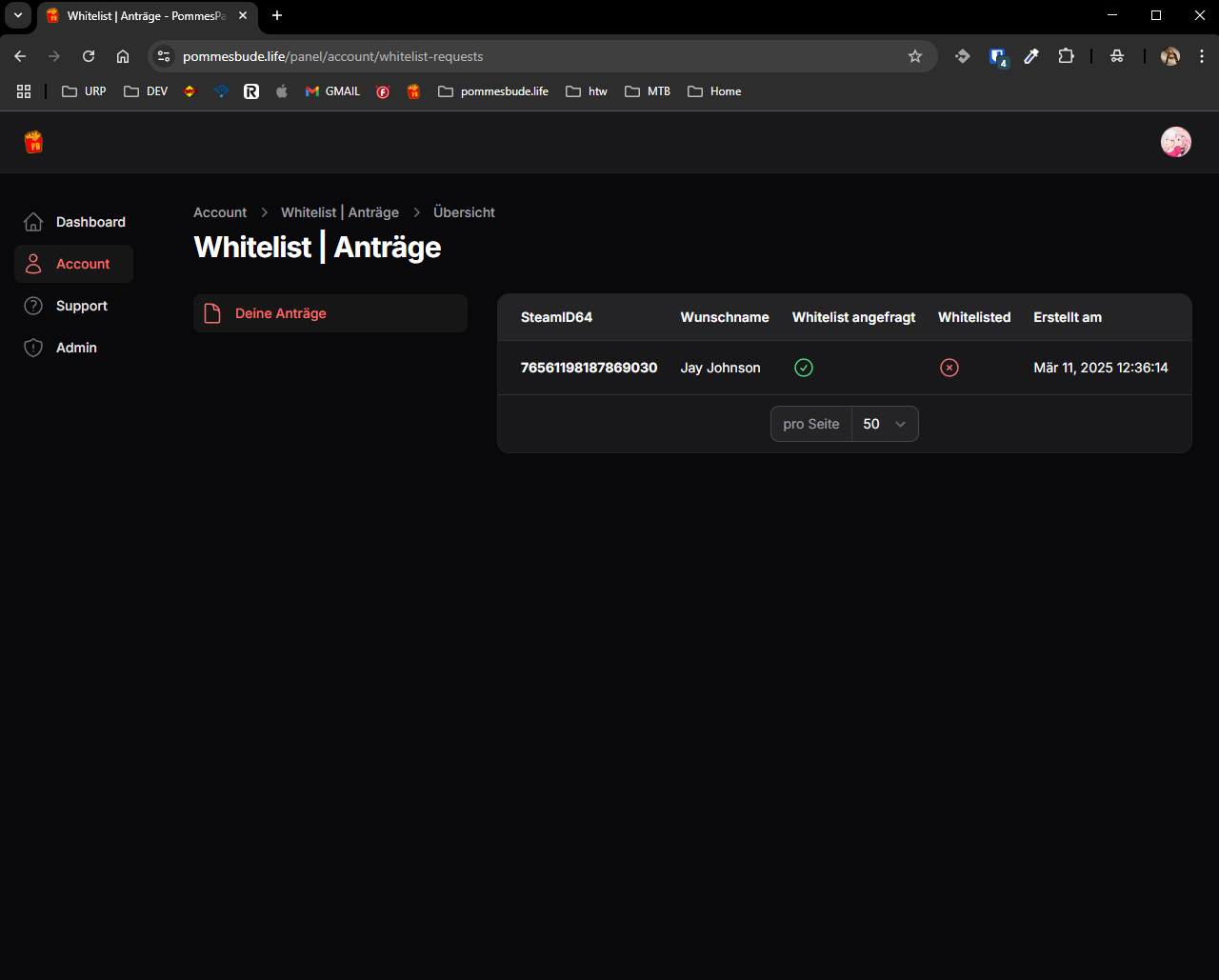Open the browser extensions puzzle icon
Screen dimensions: 1219x980
coord(1066,56)
